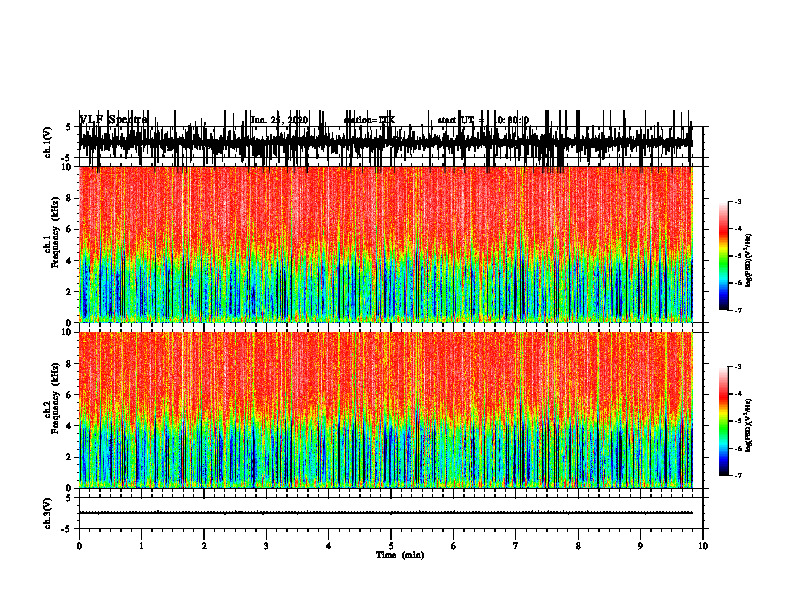Click the '10' label on the time axis
792x612 pixels.
coord(703,546)
